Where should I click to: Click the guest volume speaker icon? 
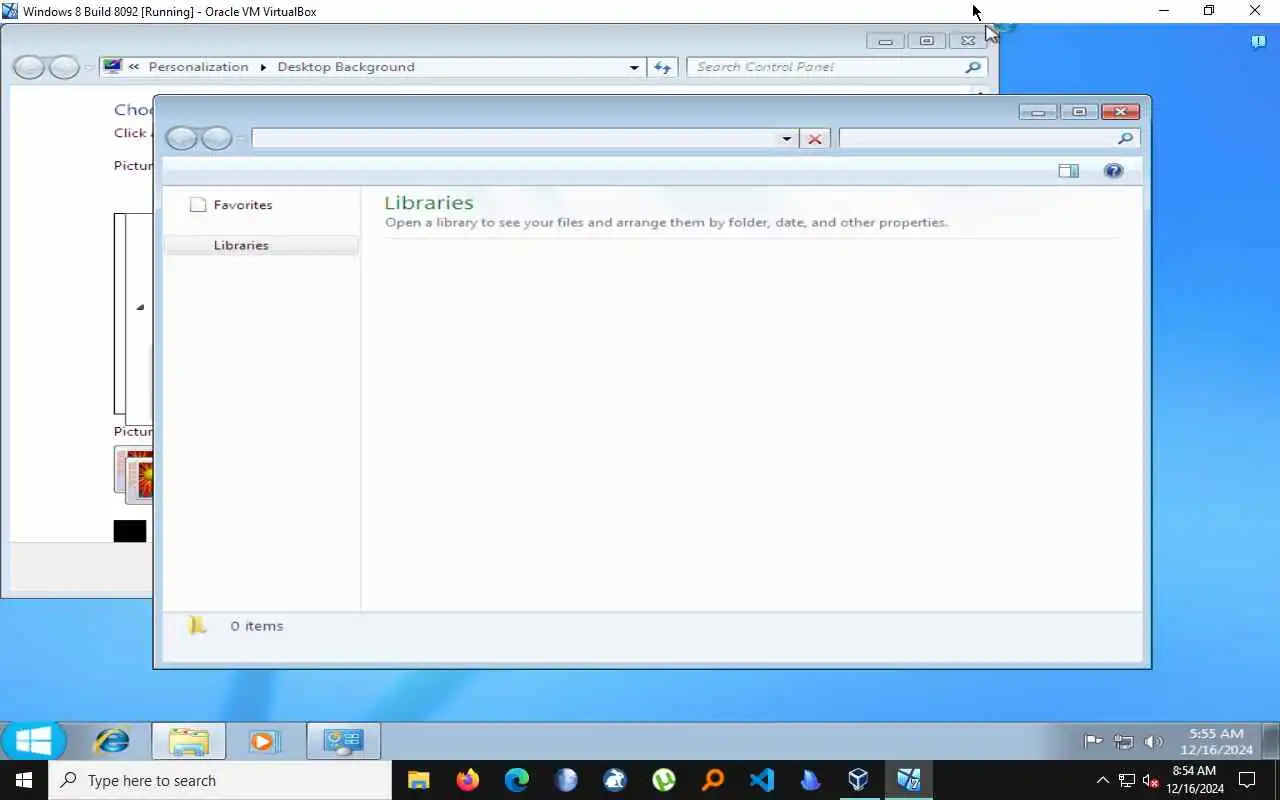tap(1153, 742)
